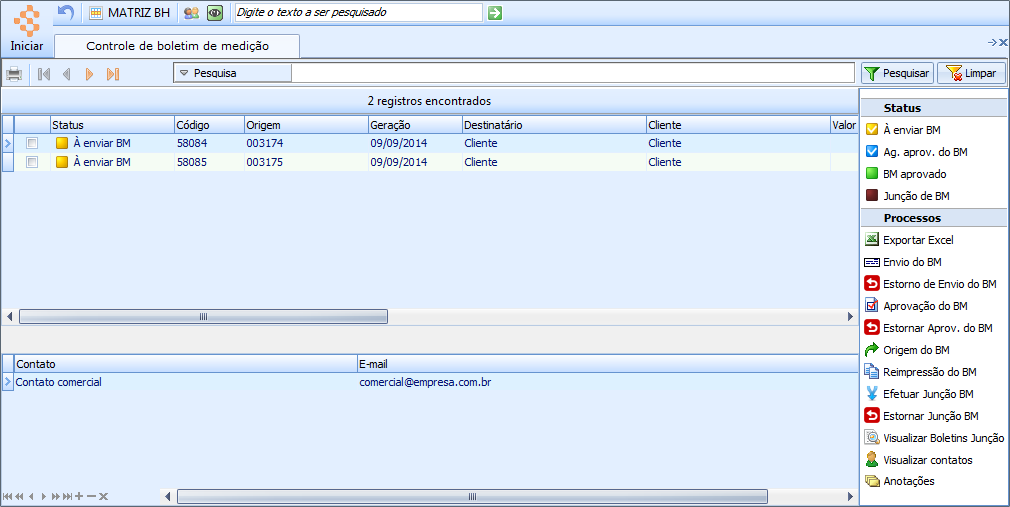Click 'Visualizar Boletins Junção'
Image resolution: width=1010 pixels, height=507 pixels.
pyautogui.click(x=934, y=438)
